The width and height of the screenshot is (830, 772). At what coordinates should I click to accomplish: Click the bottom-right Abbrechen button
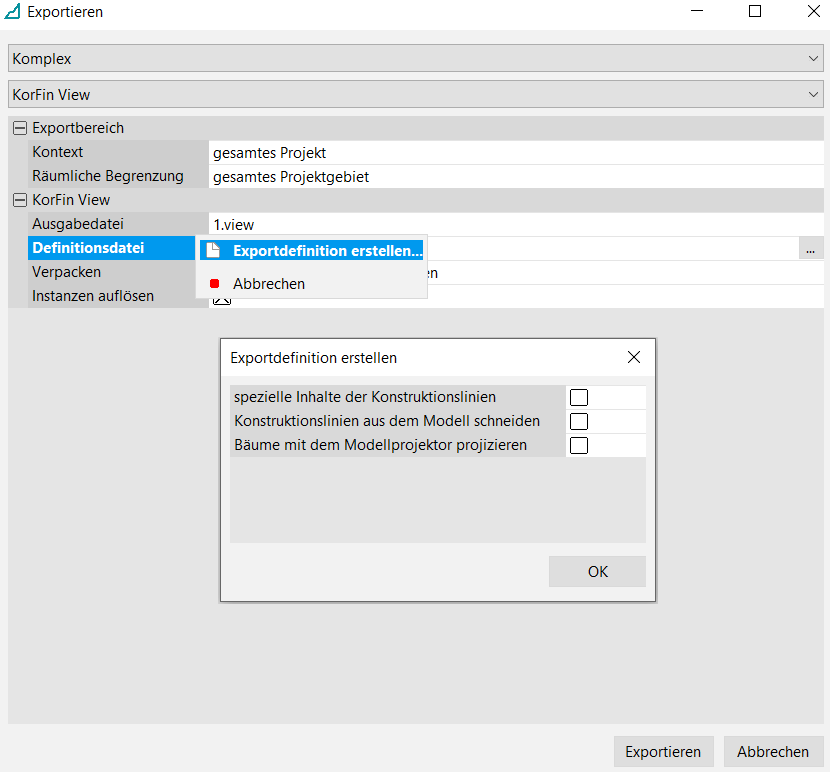(772, 752)
